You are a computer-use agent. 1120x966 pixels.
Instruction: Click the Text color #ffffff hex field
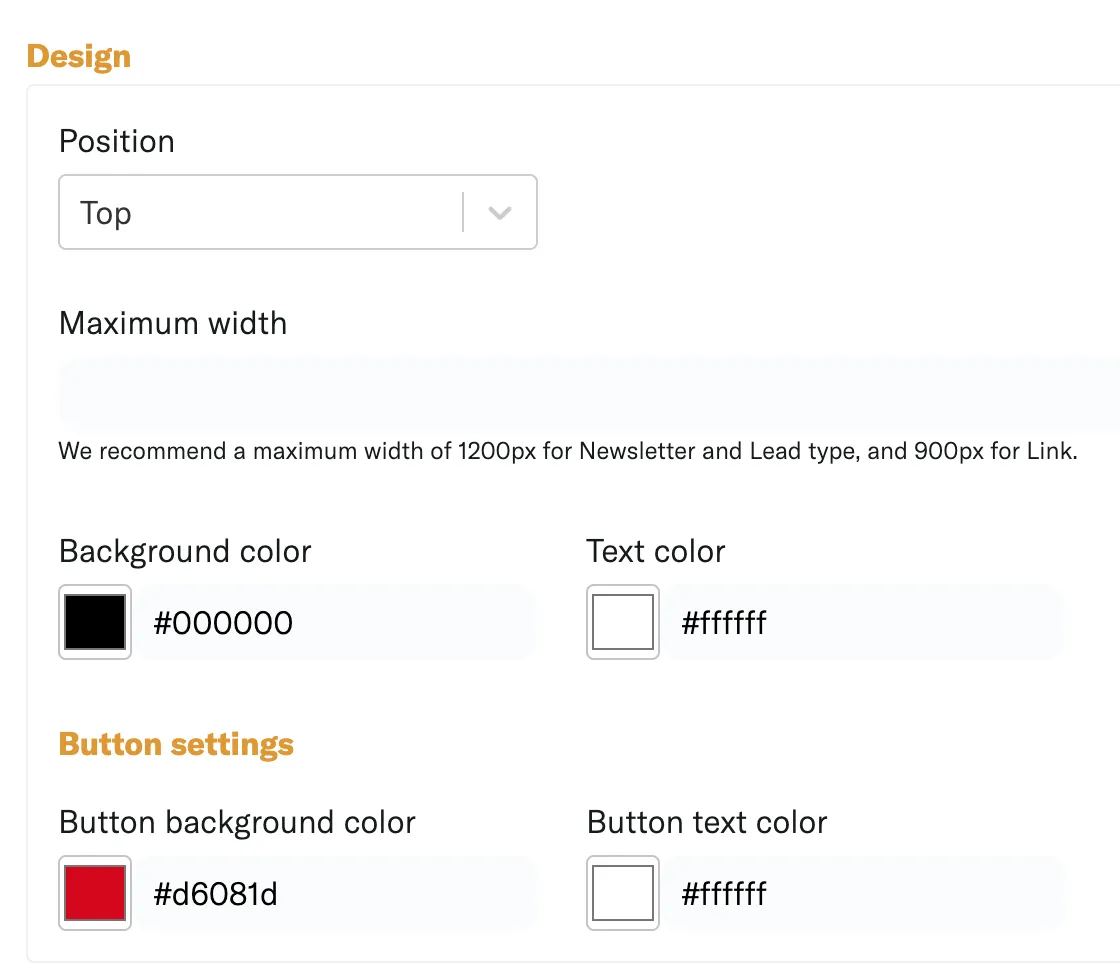tap(865, 622)
